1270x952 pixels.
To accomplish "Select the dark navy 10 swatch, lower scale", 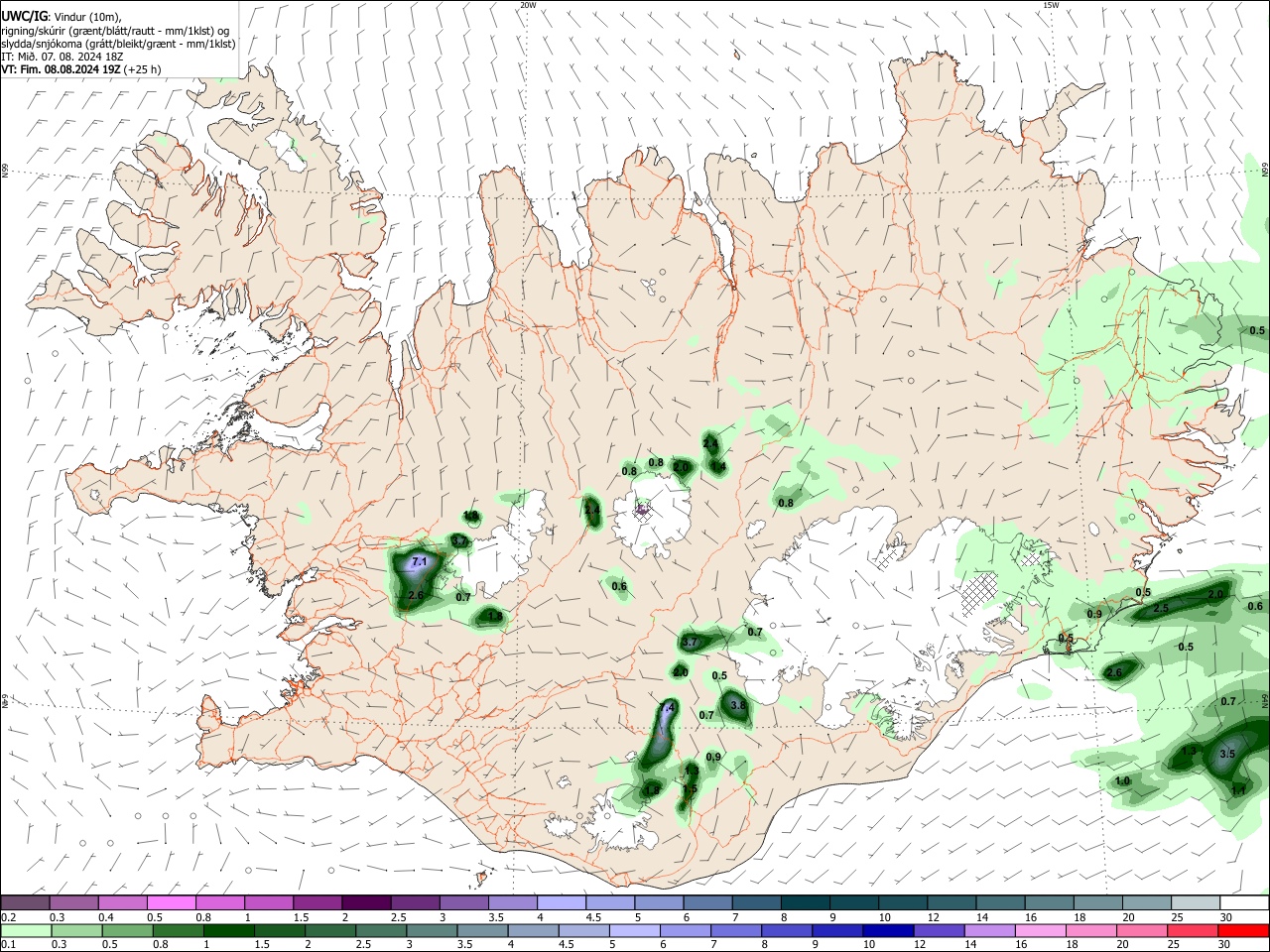I will 887,930.
